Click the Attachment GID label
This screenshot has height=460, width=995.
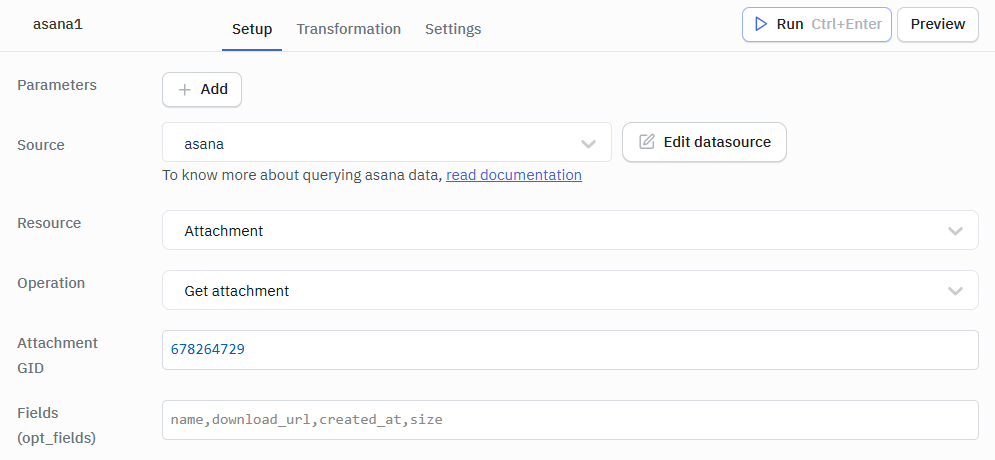pos(57,355)
